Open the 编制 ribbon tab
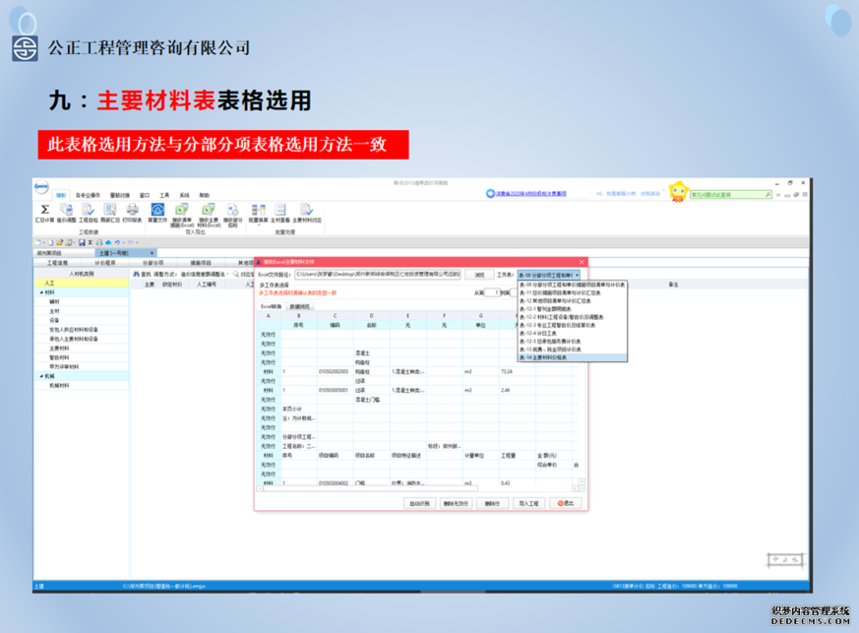859x633 pixels. coord(60,195)
